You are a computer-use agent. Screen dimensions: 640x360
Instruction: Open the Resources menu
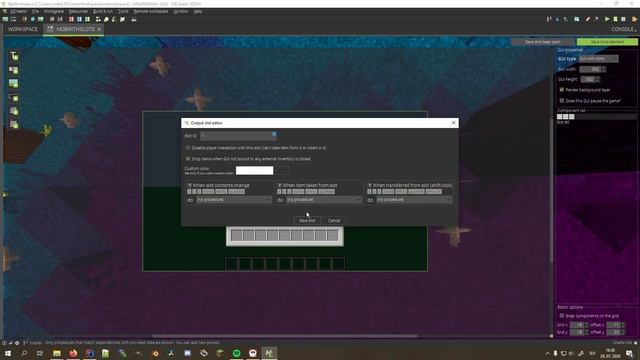78,11
